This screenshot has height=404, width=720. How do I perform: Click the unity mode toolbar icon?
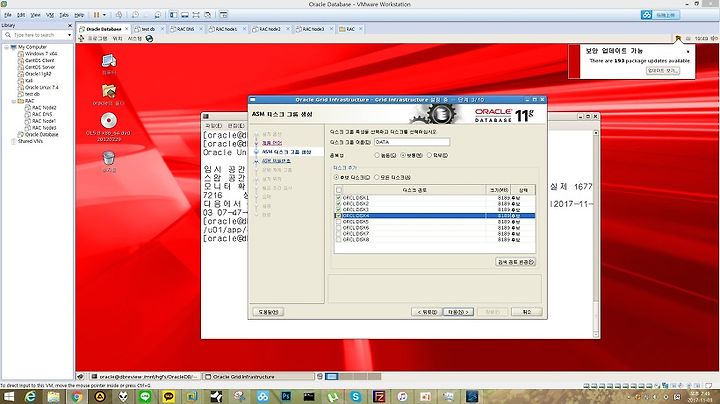pos(208,15)
